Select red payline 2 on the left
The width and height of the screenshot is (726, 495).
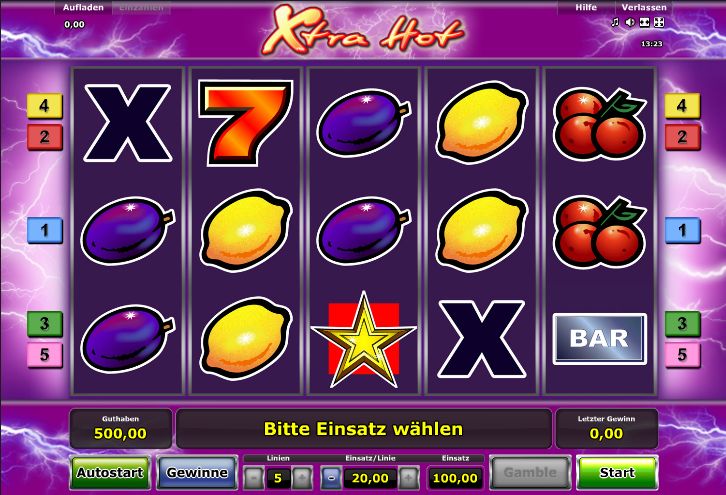pos(44,137)
